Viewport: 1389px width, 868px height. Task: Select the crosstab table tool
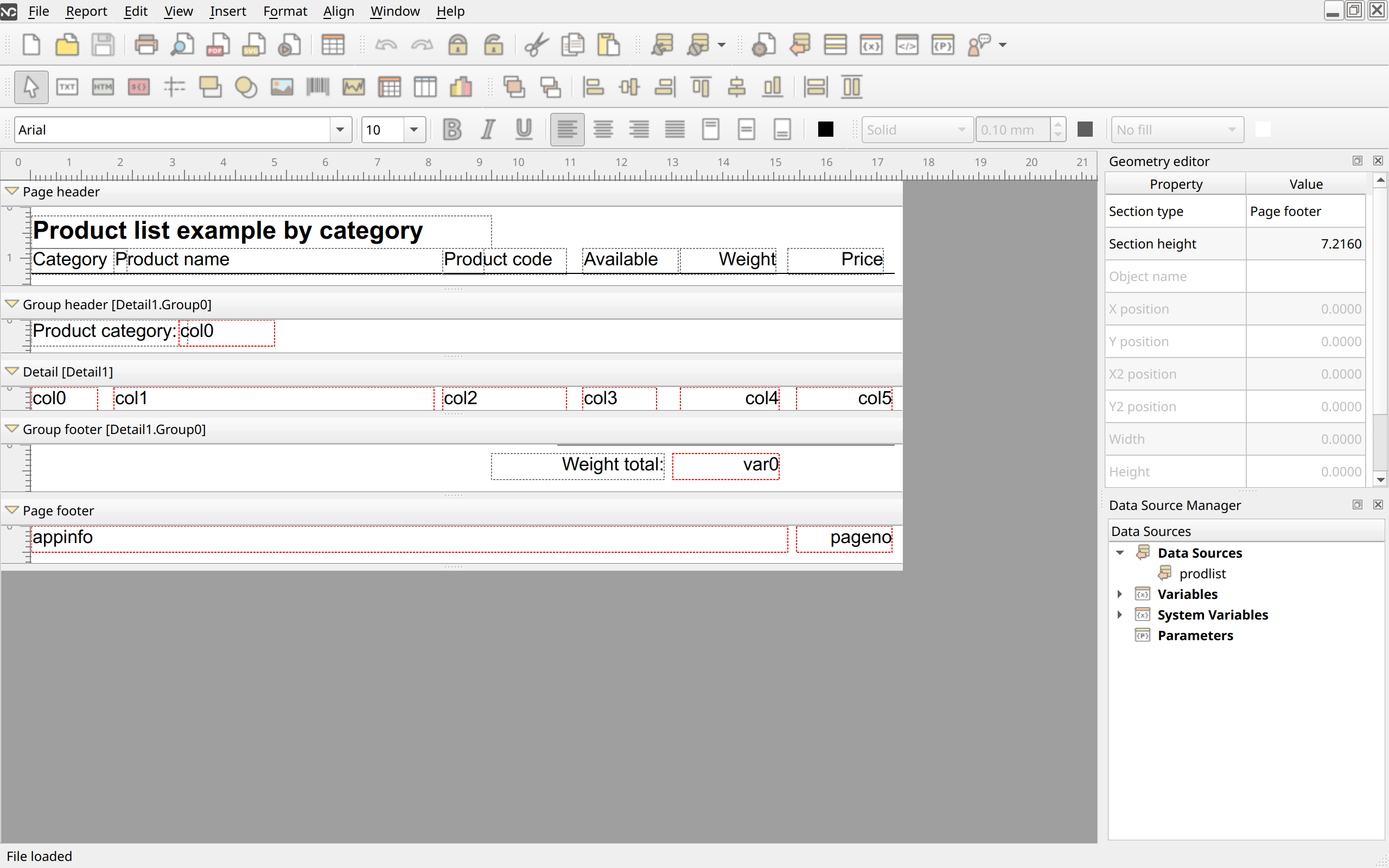click(x=389, y=87)
